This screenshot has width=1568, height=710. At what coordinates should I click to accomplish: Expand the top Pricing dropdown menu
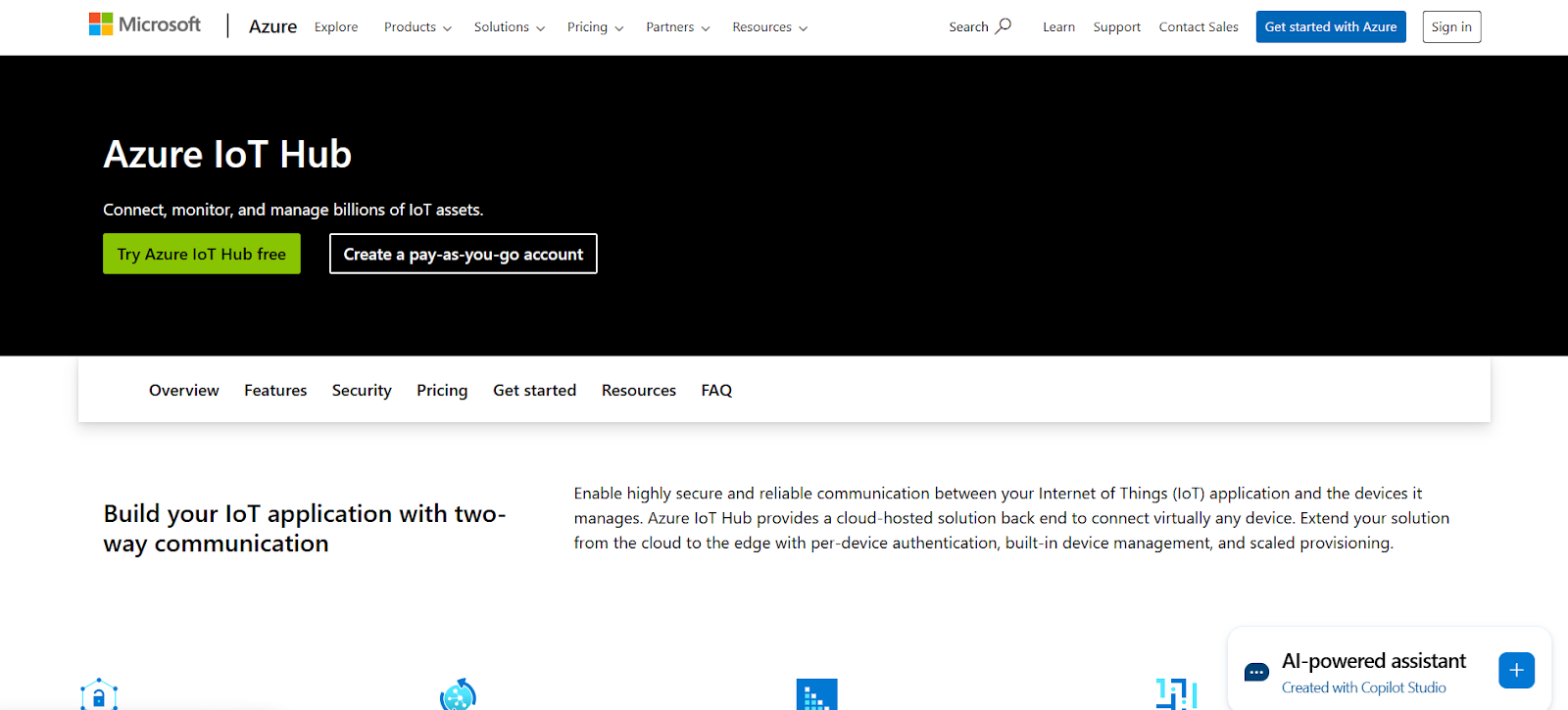(x=595, y=27)
